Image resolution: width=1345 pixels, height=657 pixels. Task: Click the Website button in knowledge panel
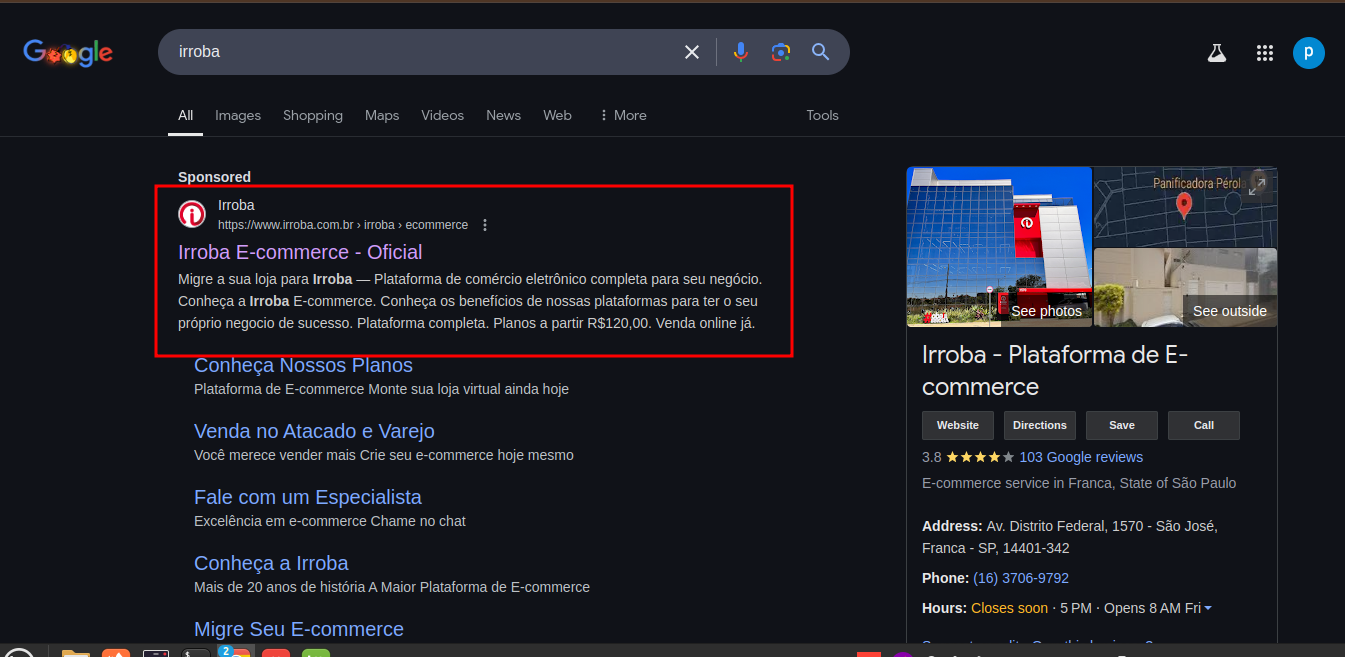click(958, 425)
